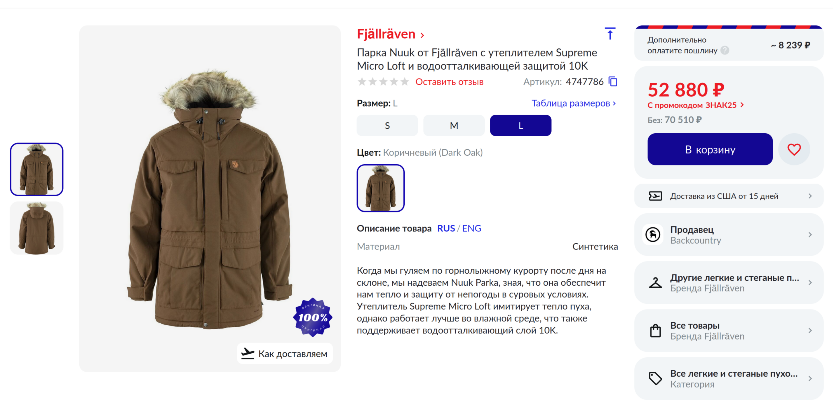The image size is (833, 404).
Task: Click the airplane icon in Как доставляем
Action: pyautogui.click(x=247, y=354)
